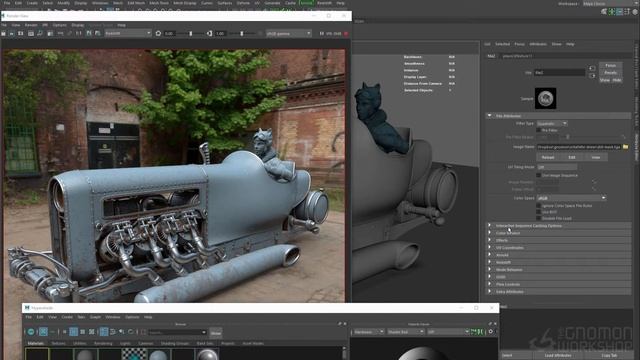Image resolution: width=640 pixels, height=360 pixels.
Task: Check Ignore Color Space File Rules
Action: [538, 206]
